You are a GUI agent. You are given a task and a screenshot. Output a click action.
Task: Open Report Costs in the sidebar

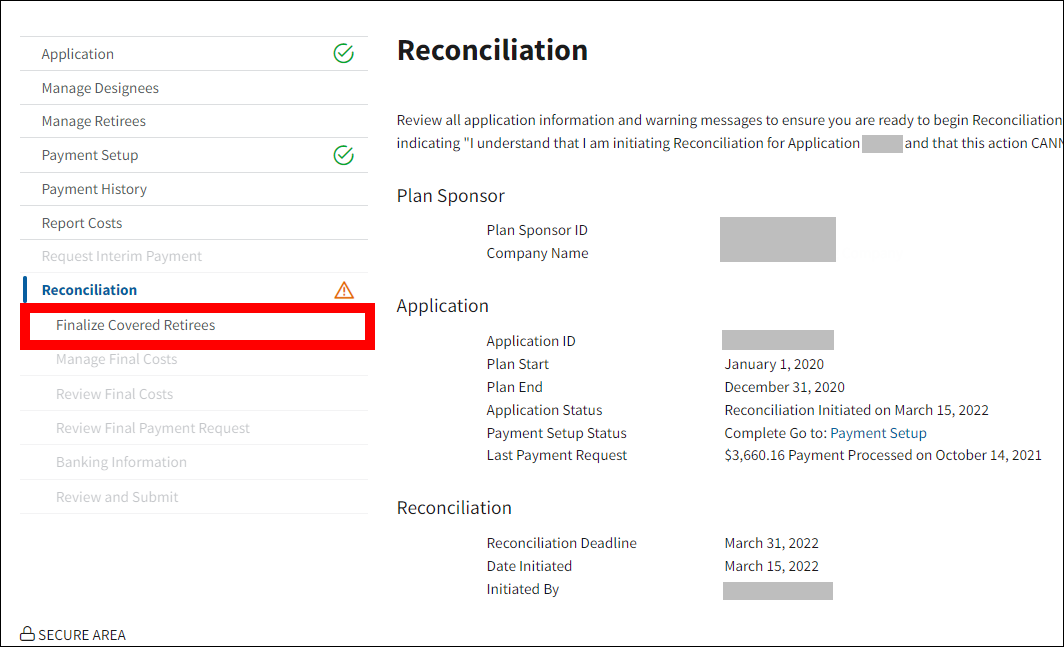82,223
